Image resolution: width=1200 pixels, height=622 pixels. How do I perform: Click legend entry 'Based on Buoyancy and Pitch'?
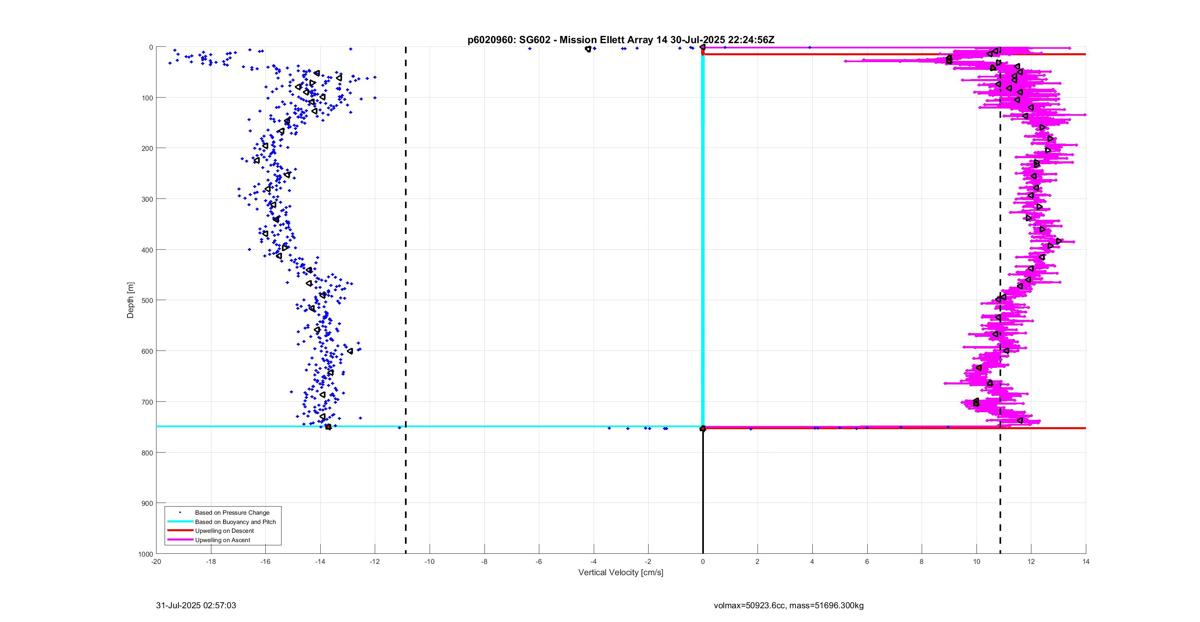pos(236,521)
